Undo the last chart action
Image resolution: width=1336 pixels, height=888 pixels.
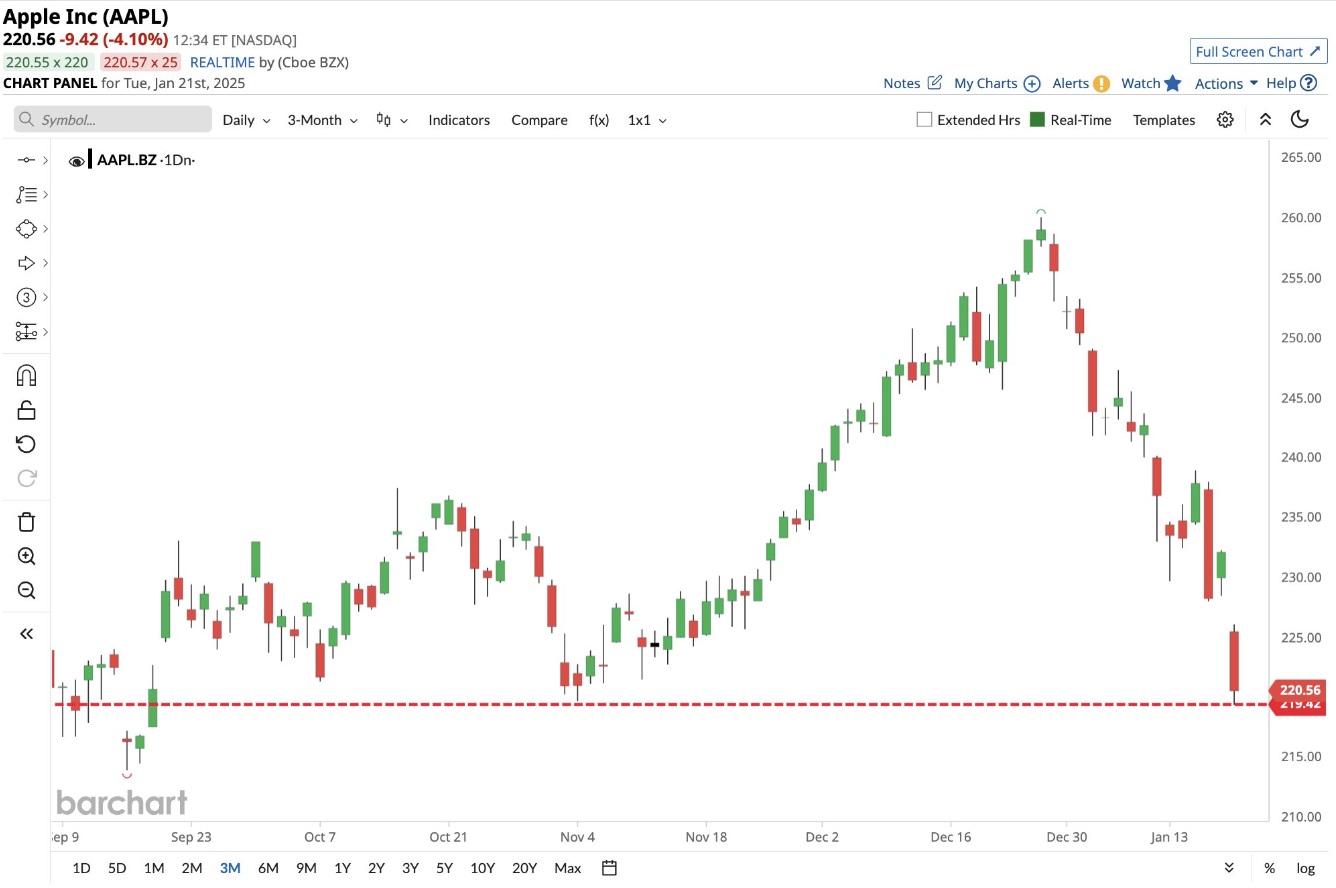point(26,444)
